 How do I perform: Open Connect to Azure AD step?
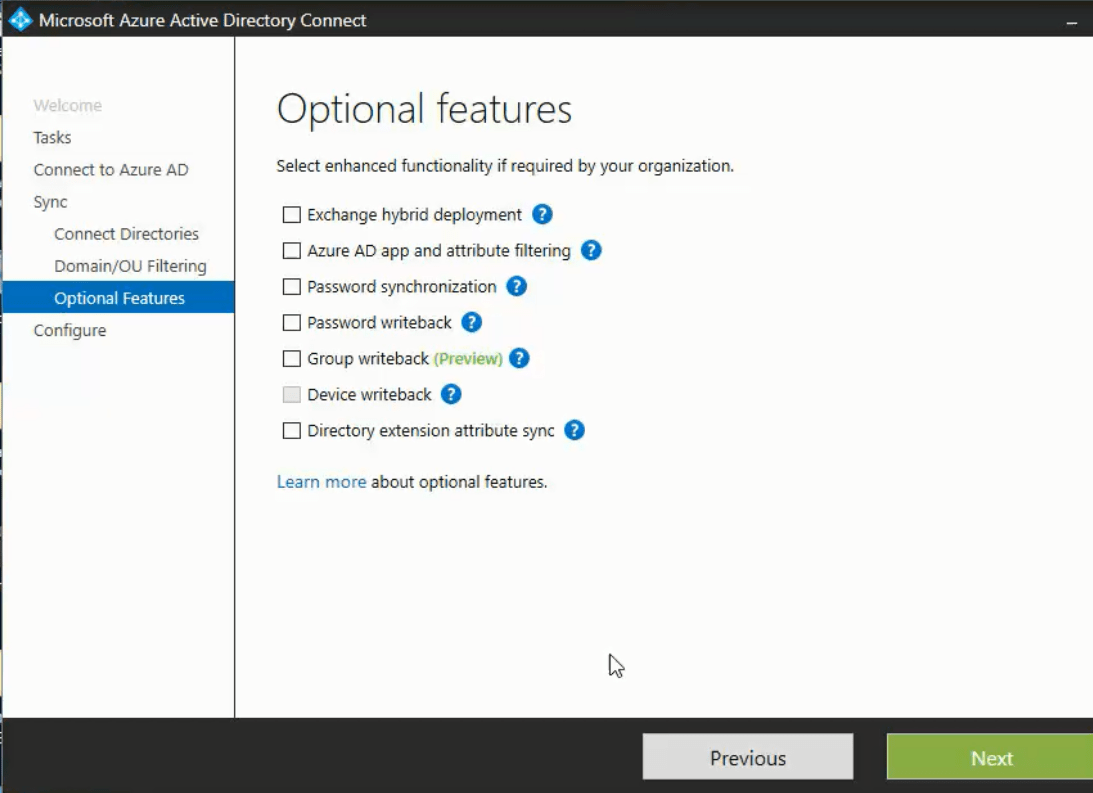click(x=111, y=169)
